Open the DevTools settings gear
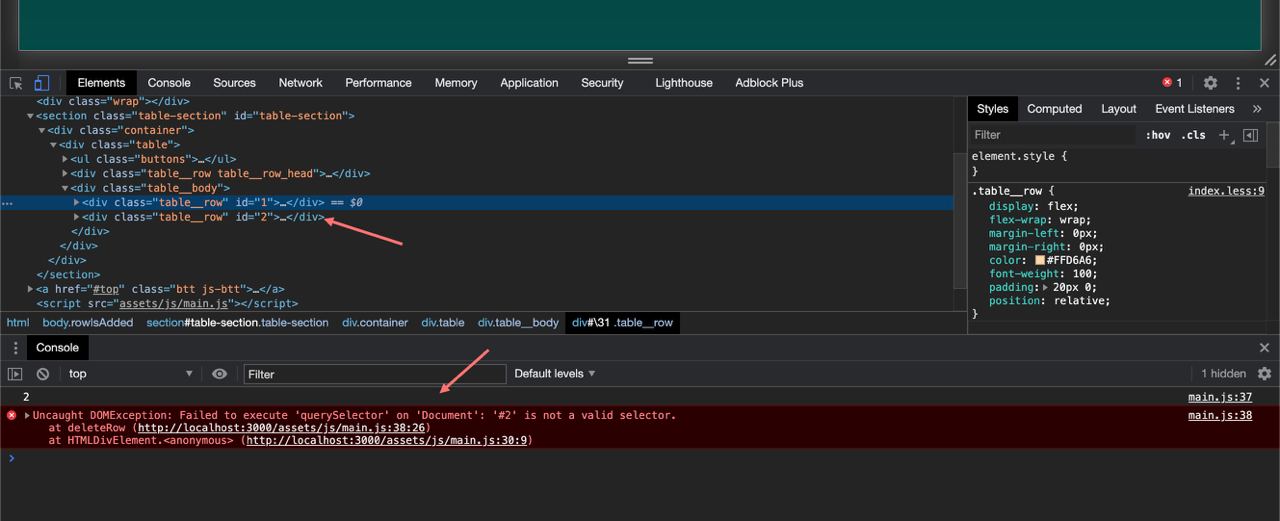 click(x=1210, y=83)
